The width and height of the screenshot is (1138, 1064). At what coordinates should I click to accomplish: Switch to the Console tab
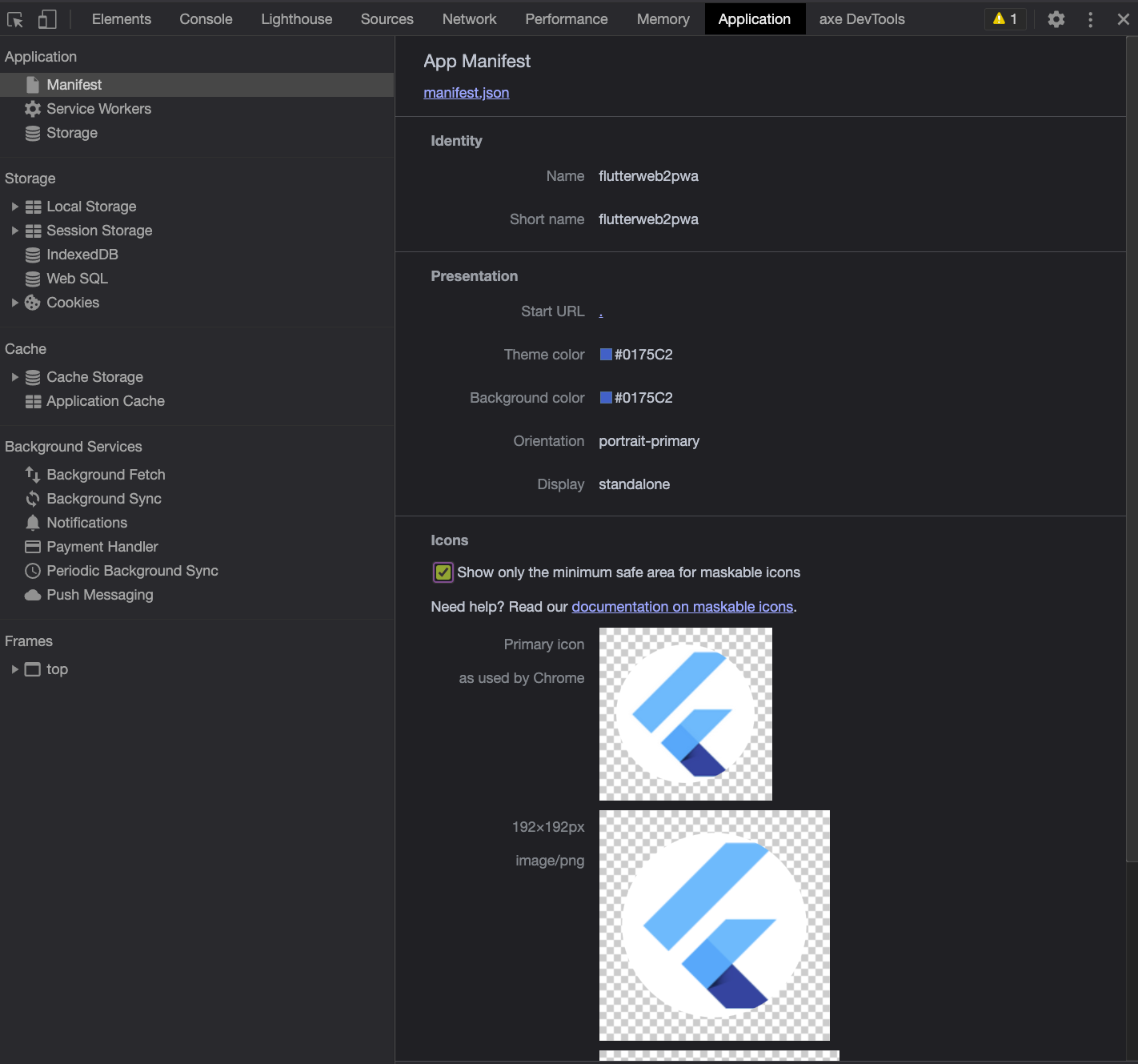pos(206,19)
